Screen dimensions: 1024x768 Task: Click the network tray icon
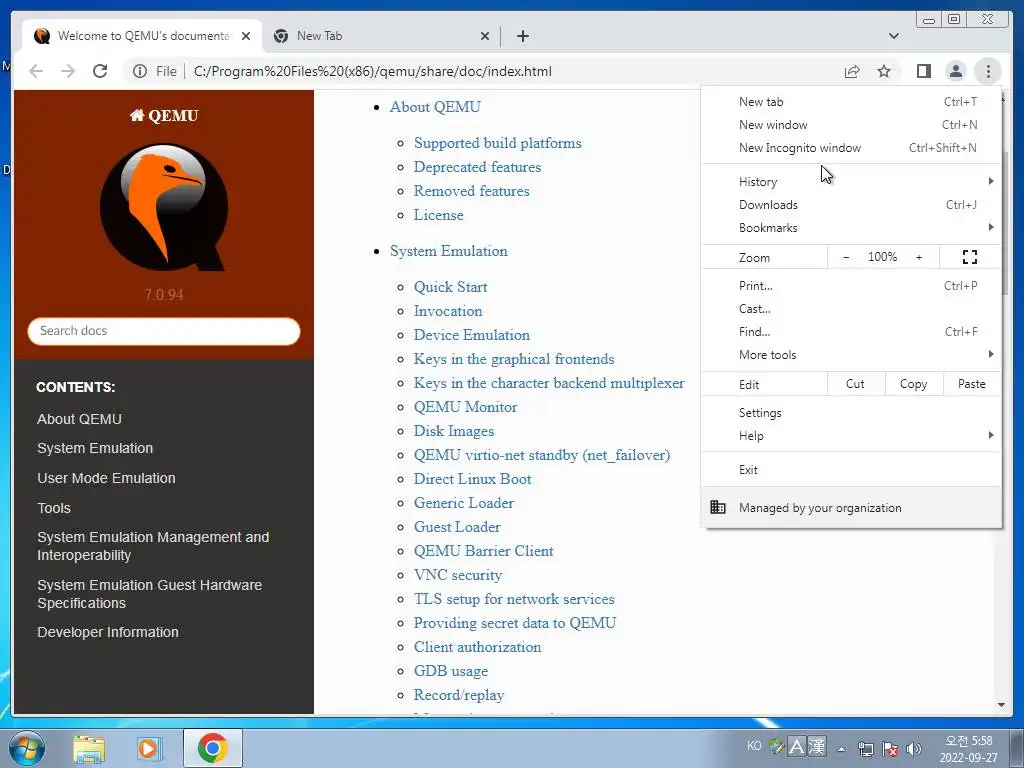click(866, 748)
